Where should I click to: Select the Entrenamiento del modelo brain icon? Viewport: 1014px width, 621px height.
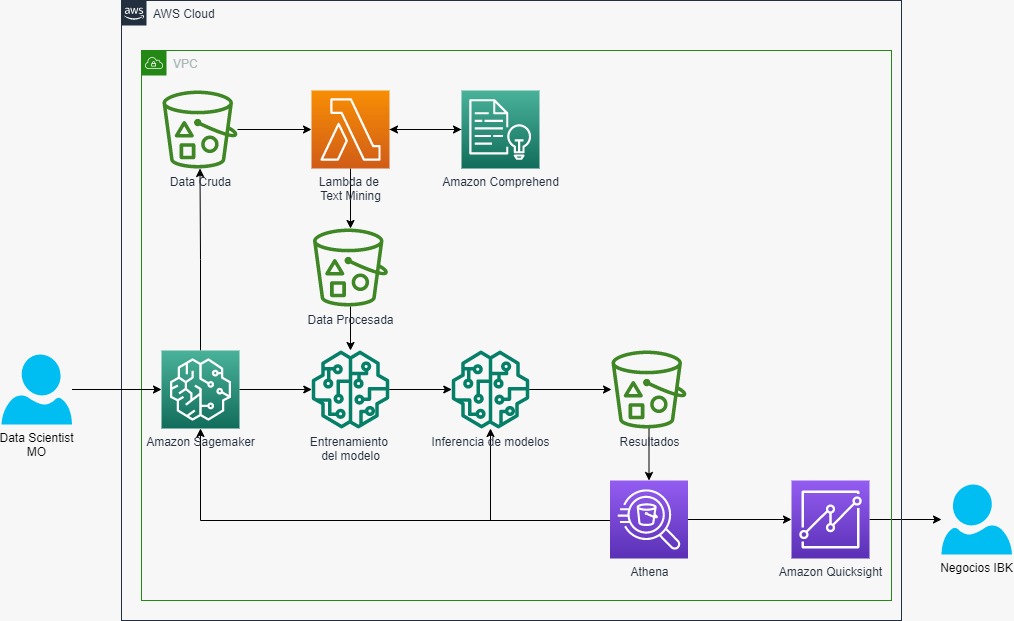point(350,389)
